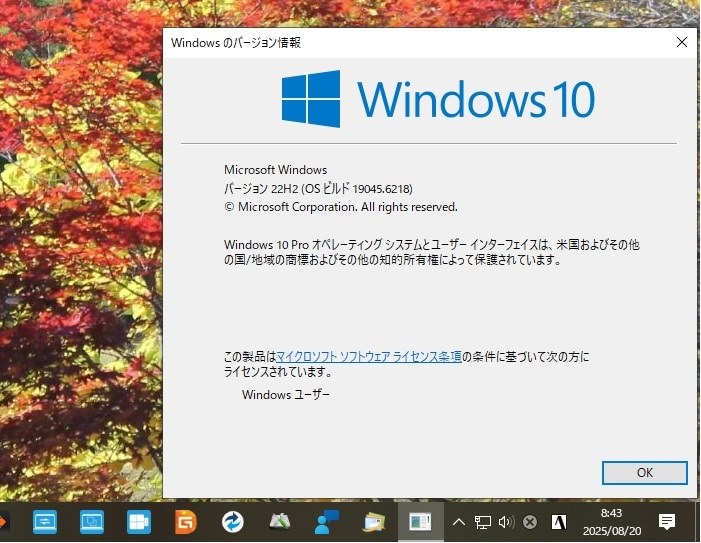The width and height of the screenshot is (701, 543).
Task: Click the Windows 10 logo banner
Action: click(x=438, y=99)
